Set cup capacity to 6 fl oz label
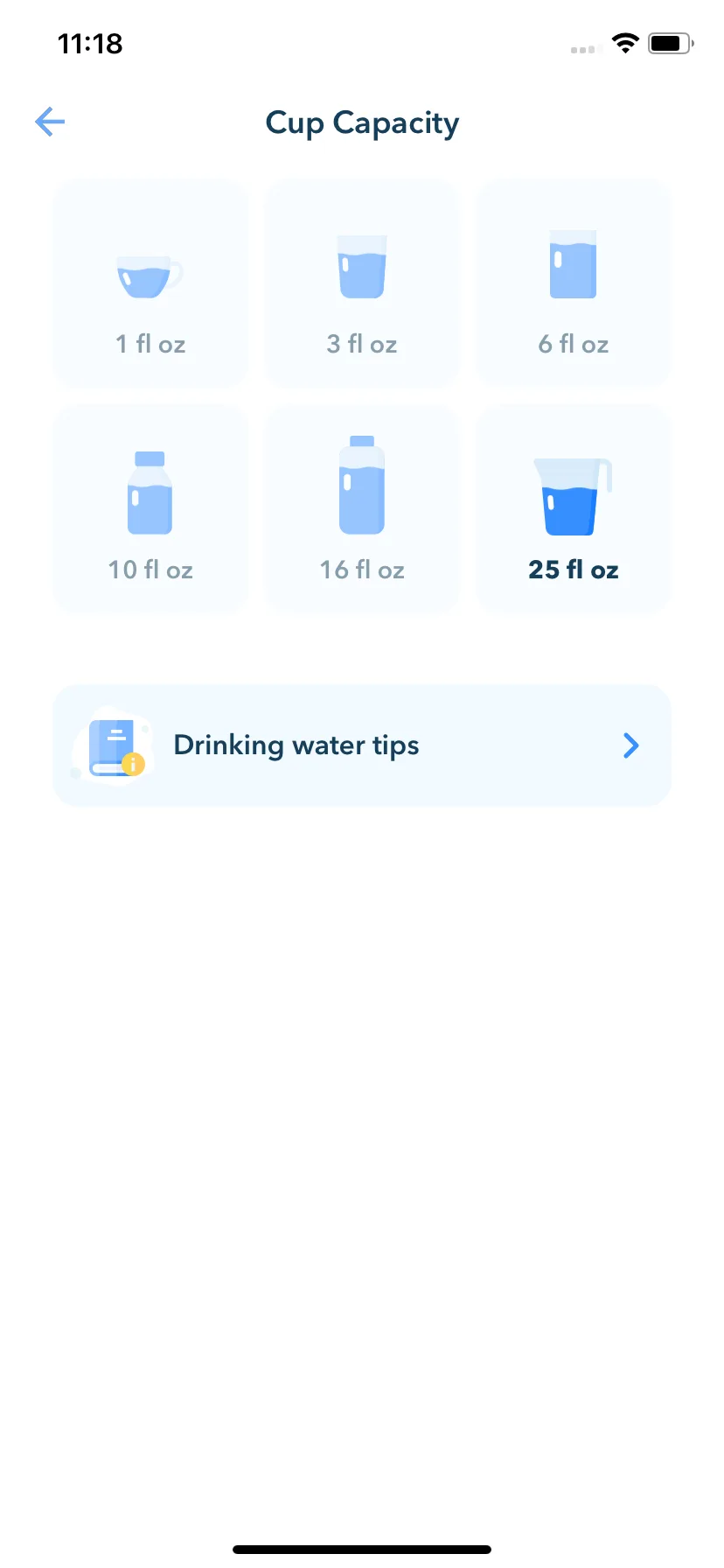 pyautogui.click(x=574, y=344)
